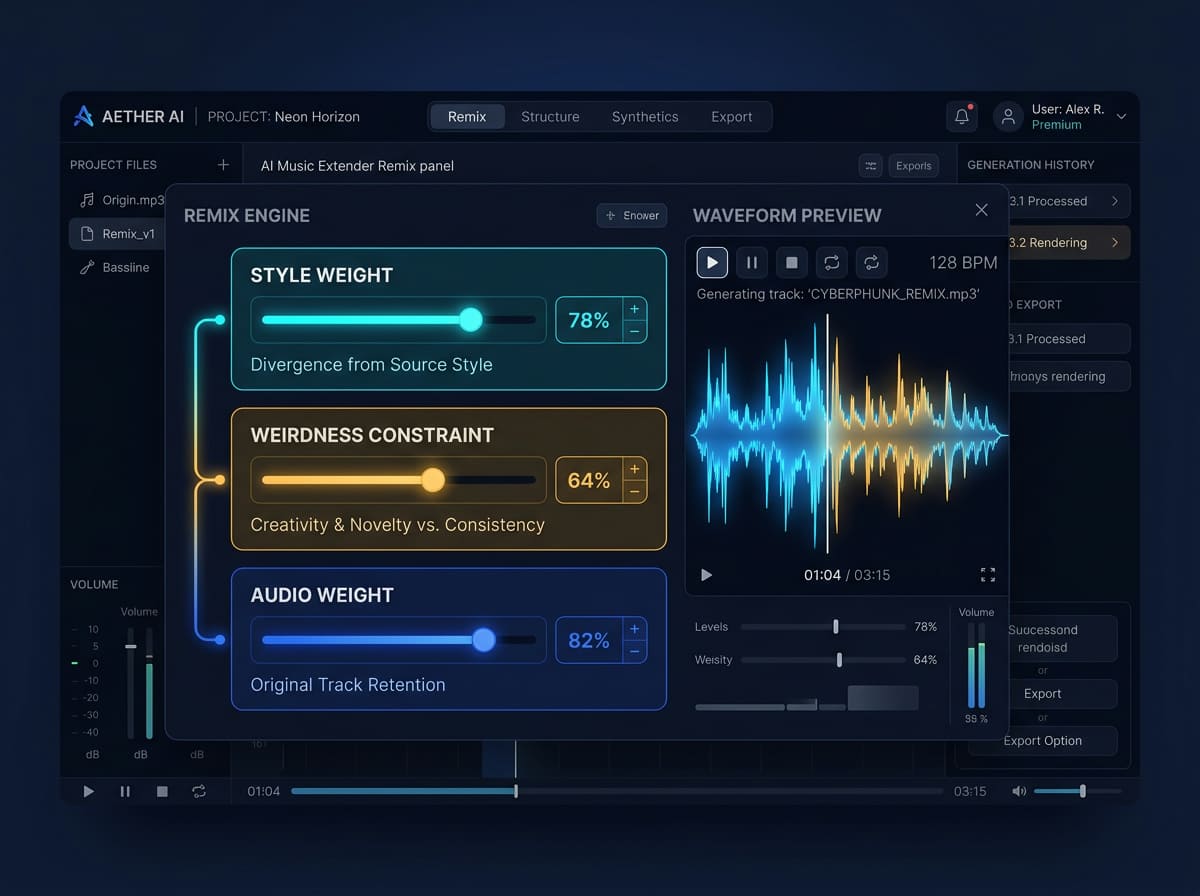
Task: Select Remix_v1 in Project Files
Action: [x=128, y=233]
